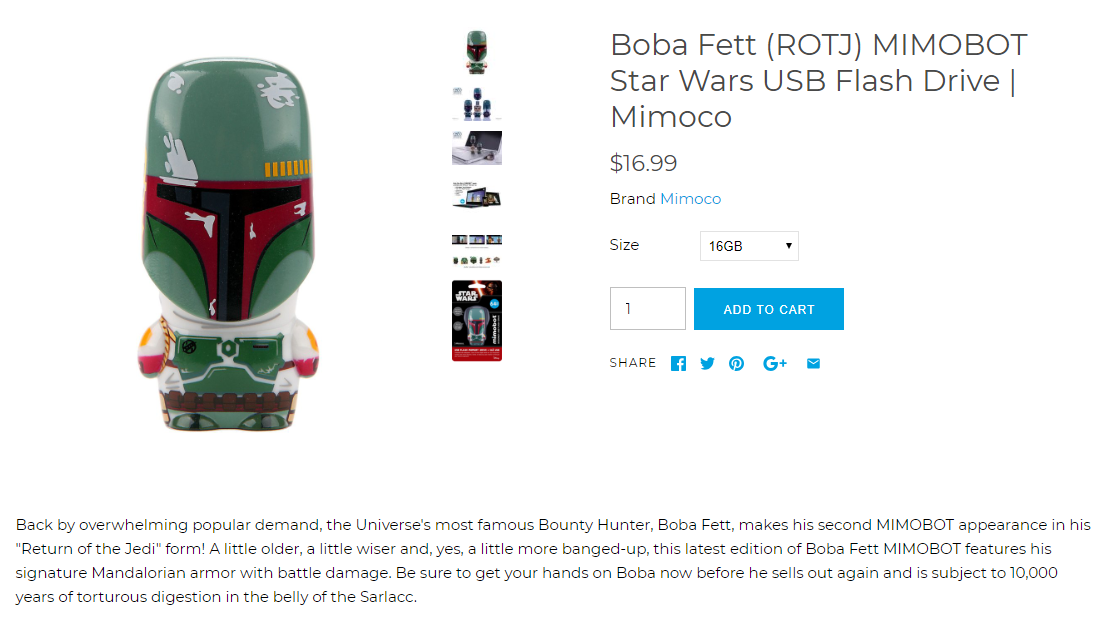Share the product by email icon
This screenshot has width=1099, height=618.
(813, 363)
